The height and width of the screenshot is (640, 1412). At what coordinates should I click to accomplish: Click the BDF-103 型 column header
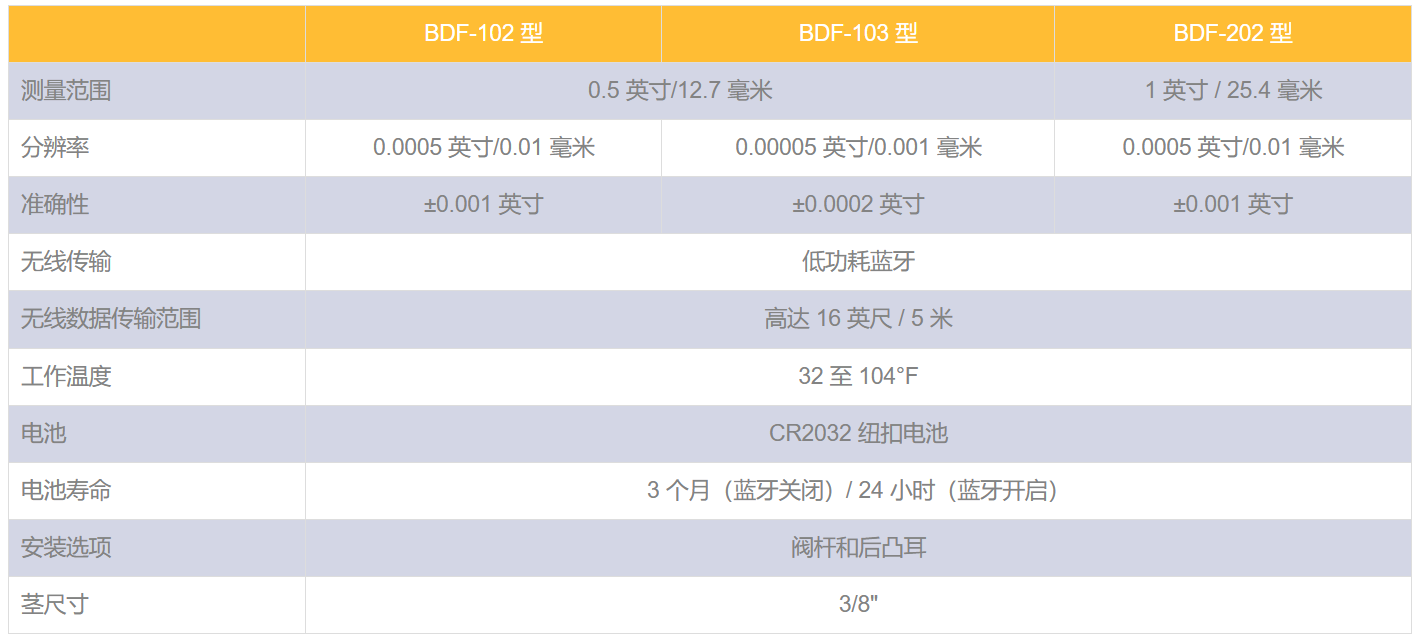(858, 33)
